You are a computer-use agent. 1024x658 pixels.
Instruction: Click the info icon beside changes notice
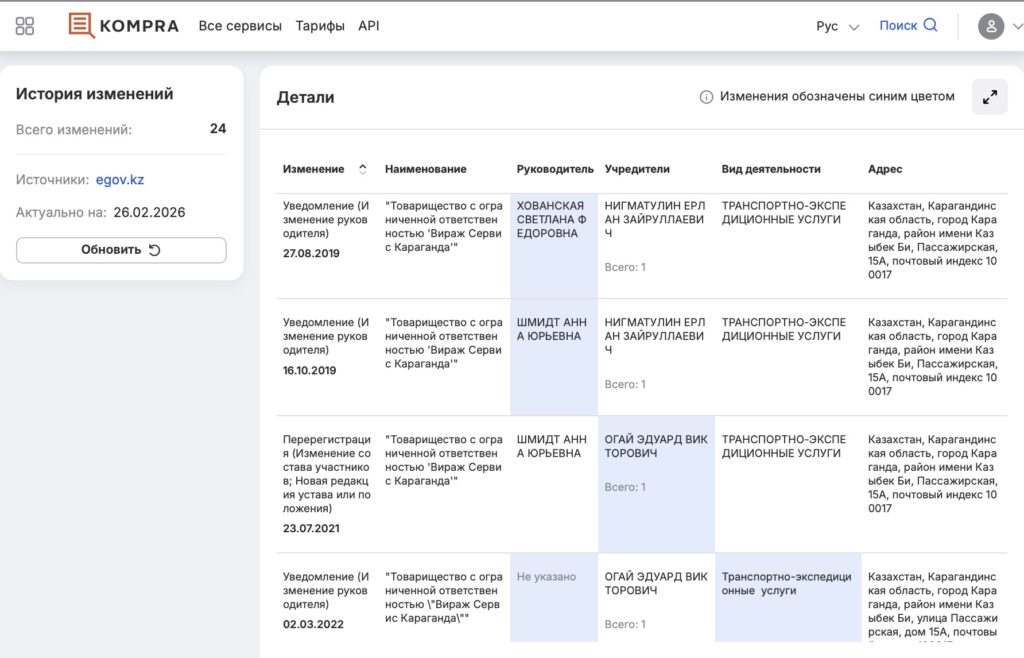[706, 97]
